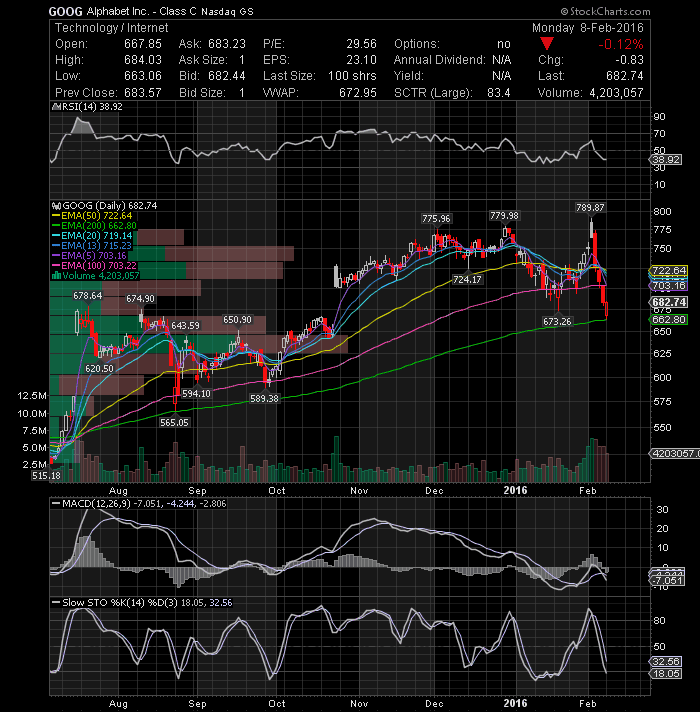Click the GOOG (Daily) candlestick legend icon
Screen dimensions: 700x712
tap(57, 206)
